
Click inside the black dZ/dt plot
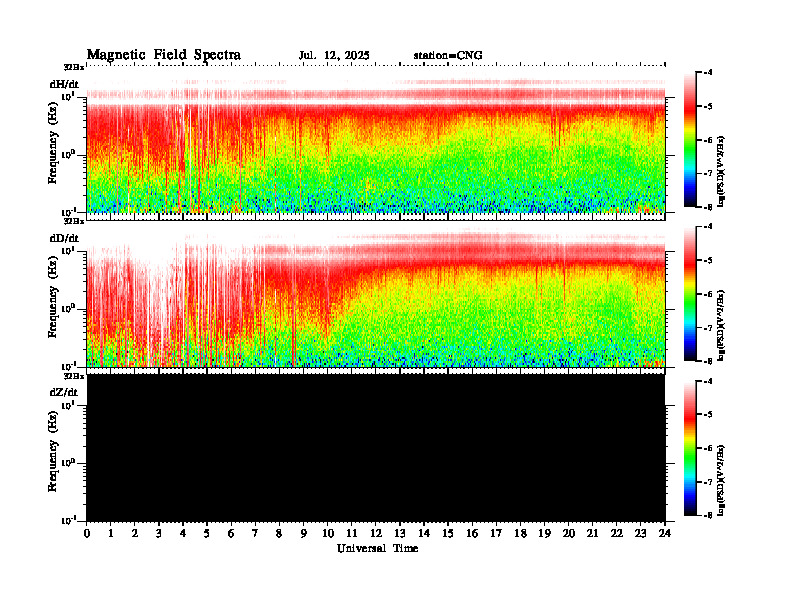(x=376, y=447)
